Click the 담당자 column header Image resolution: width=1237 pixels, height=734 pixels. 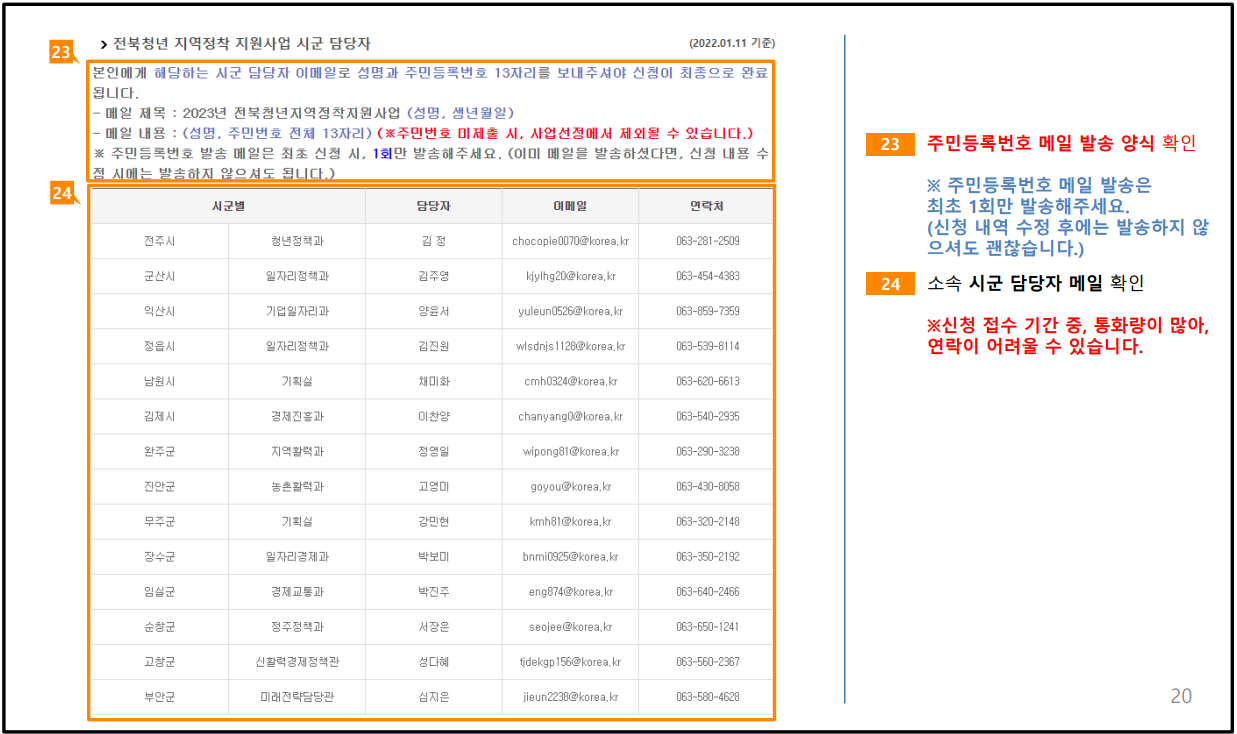click(x=434, y=204)
